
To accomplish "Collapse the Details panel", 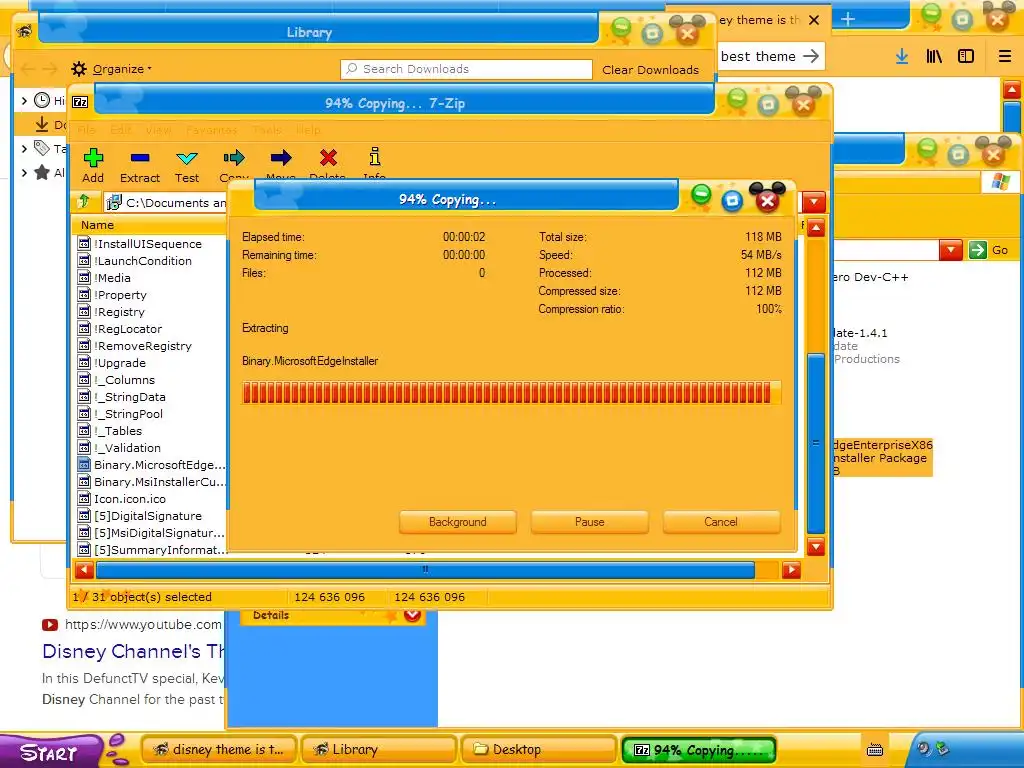I will pyautogui.click(x=412, y=615).
